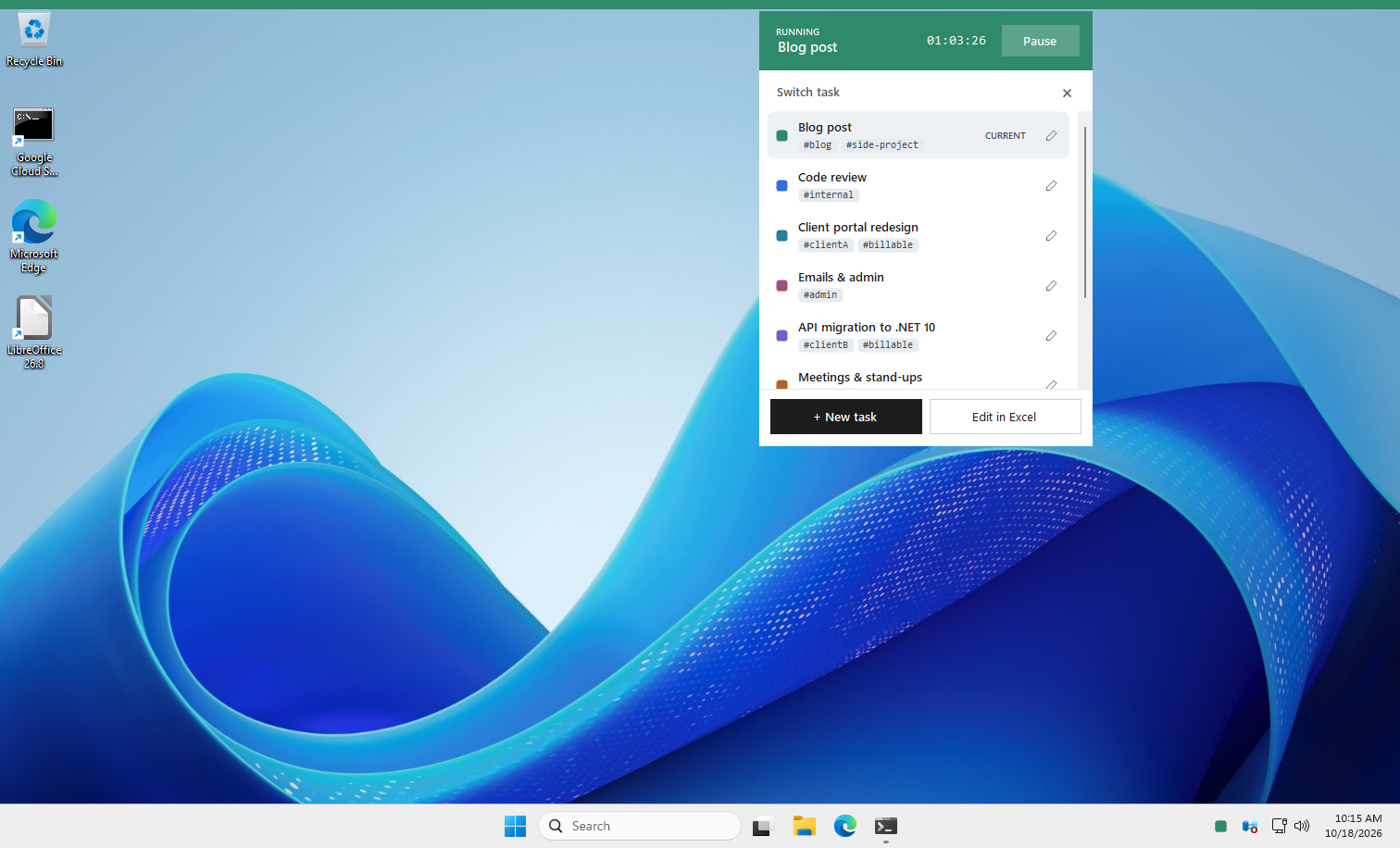The width and height of the screenshot is (1400, 848).
Task: Edit the Blog post task with pencil icon
Action: (1051, 136)
